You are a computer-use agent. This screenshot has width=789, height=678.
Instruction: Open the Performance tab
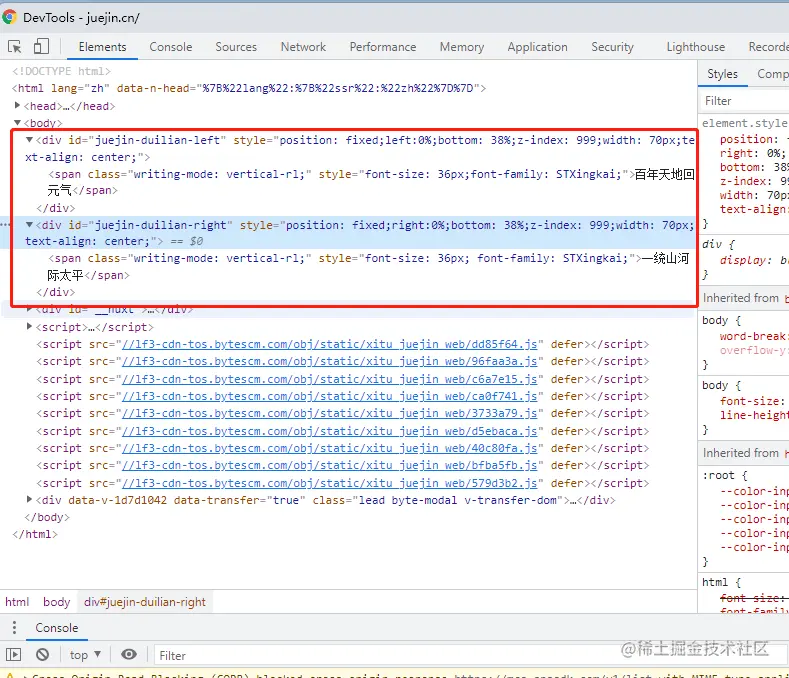pyautogui.click(x=382, y=47)
